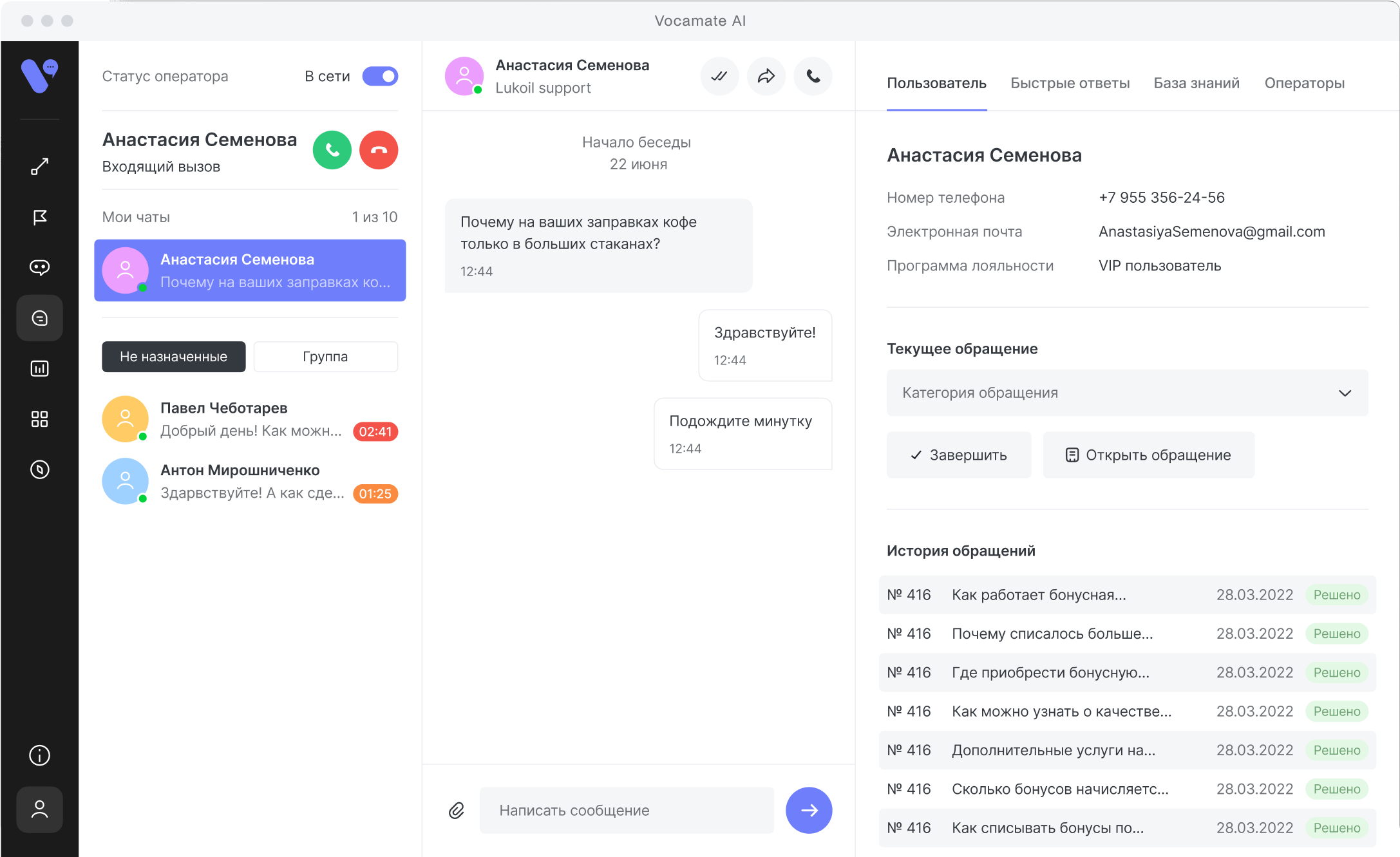Expand the 'Категория обращения' dropdown
The height and width of the screenshot is (857, 1400).
click(1127, 393)
